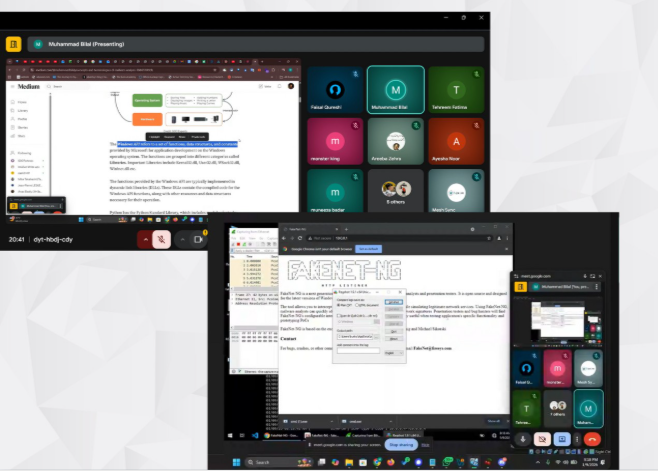Open Stories in Medium sidebar
Image resolution: width=658 pixels, height=471 pixels.
[20, 127]
